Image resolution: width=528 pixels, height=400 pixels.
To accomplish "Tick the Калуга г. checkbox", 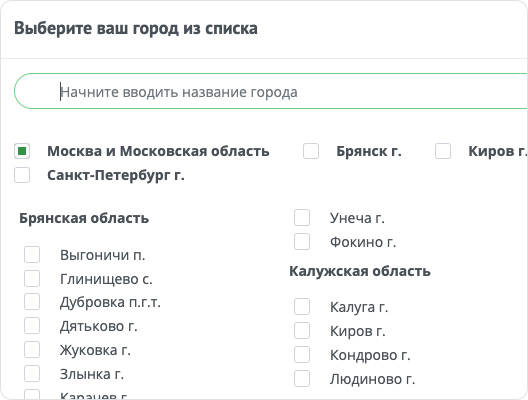I will (302, 306).
